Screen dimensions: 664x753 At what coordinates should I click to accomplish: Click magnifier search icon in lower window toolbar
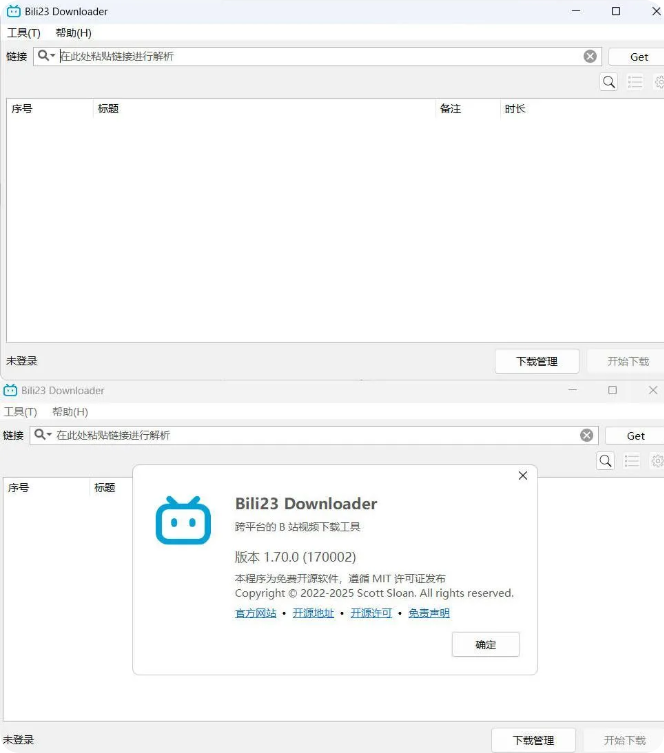605,461
